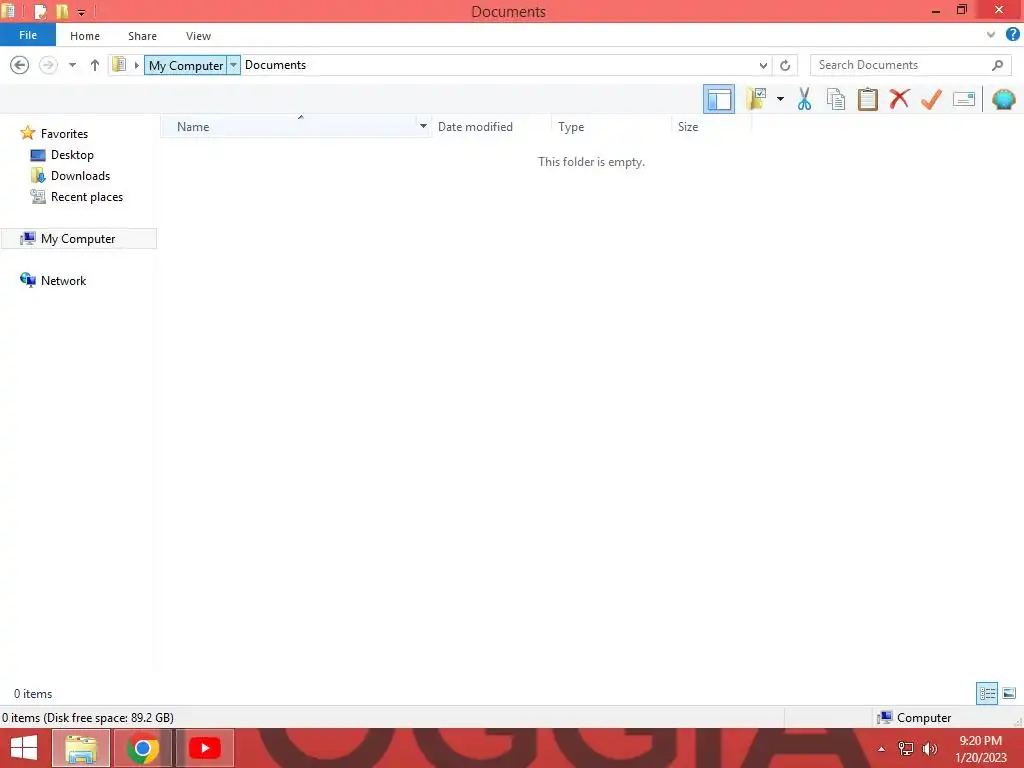1024x768 pixels.
Task: Show hidden system tray icons
Action: [882, 749]
